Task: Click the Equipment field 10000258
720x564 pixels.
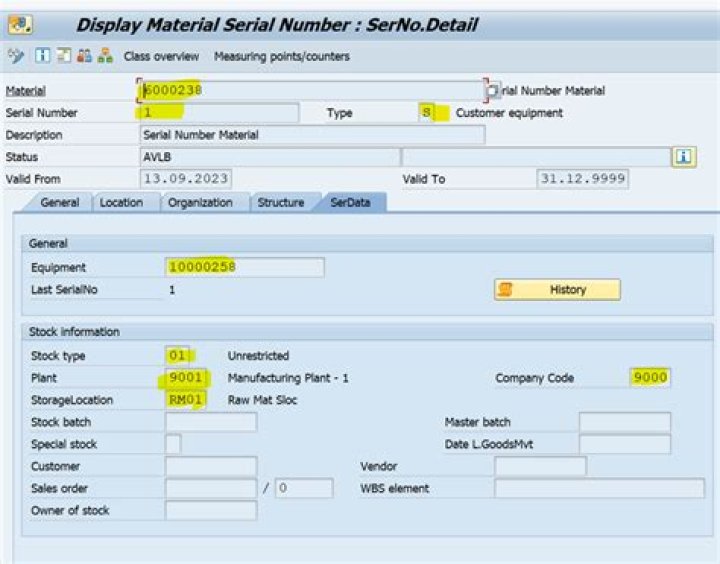Action: click(245, 267)
